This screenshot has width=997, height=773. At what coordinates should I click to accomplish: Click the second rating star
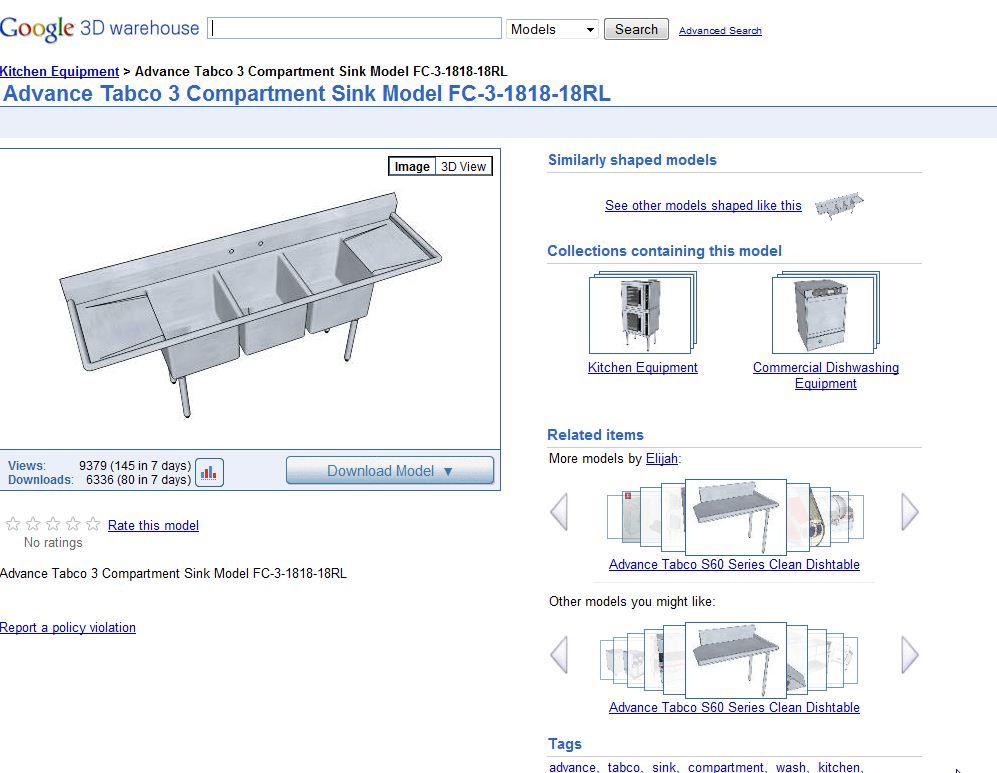click(x=33, y=524)
